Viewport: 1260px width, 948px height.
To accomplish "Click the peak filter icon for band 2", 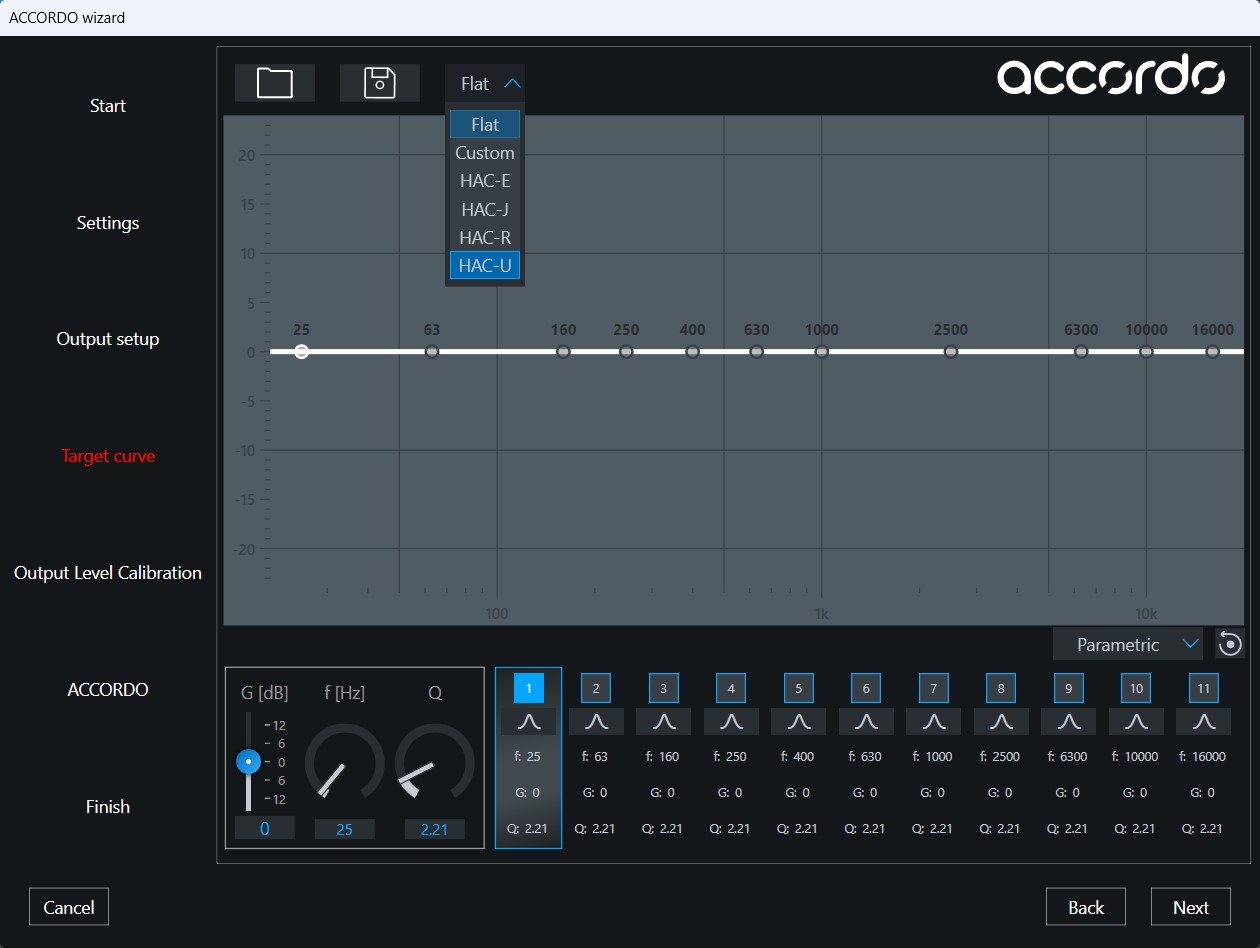I will coord(596,722).
